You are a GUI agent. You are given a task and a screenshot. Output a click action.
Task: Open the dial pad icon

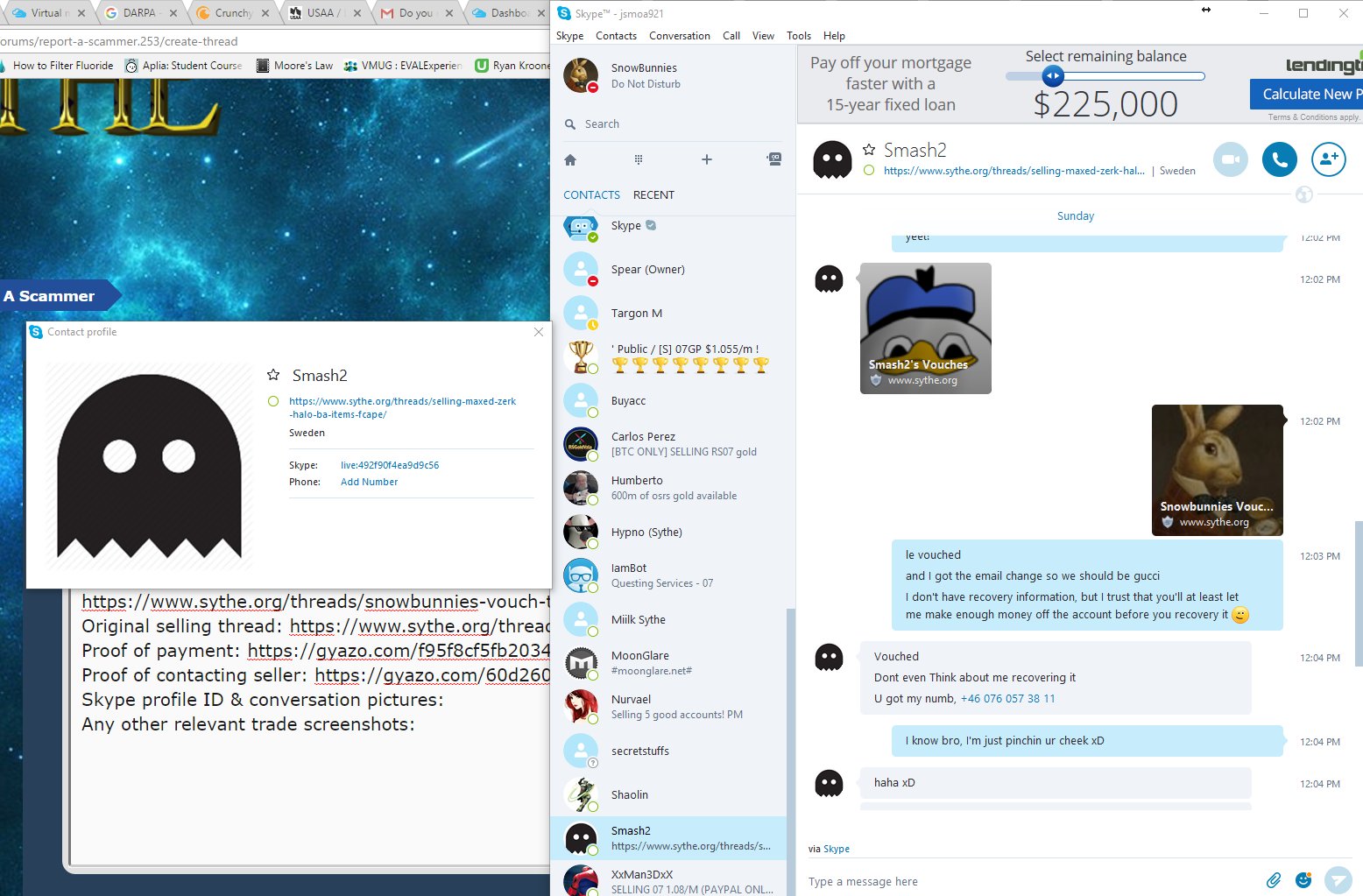[639, 159]
